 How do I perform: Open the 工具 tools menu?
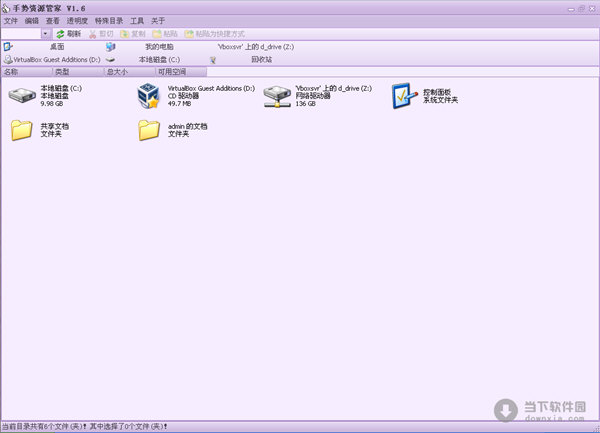point(137,21)
